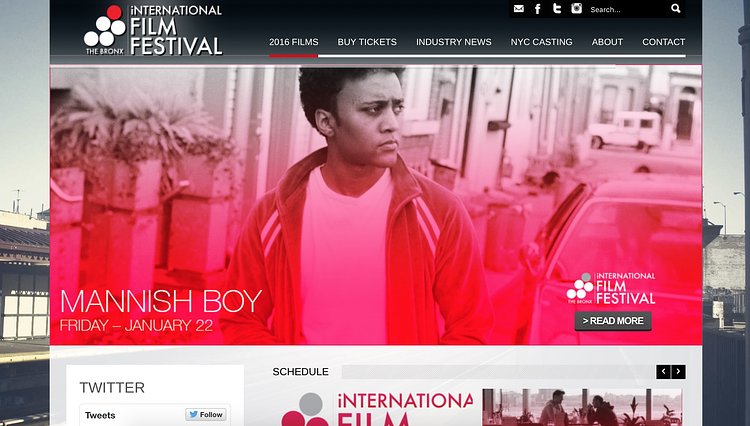The width and height of the screenshot is (750, 426).
Task: Click the search magnifier icon
Action: [x=675, y=8]
